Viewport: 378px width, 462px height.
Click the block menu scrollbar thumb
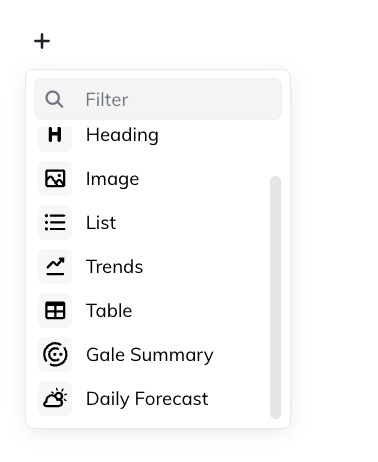275,297
